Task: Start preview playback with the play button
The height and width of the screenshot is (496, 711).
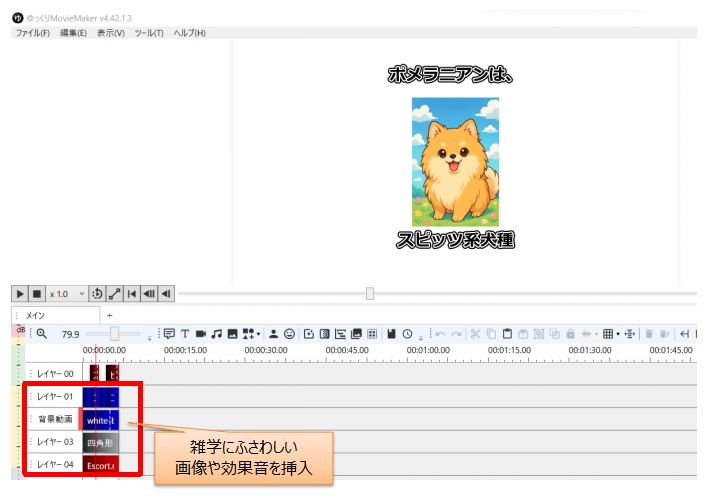Action: click(x=20, y=294)
